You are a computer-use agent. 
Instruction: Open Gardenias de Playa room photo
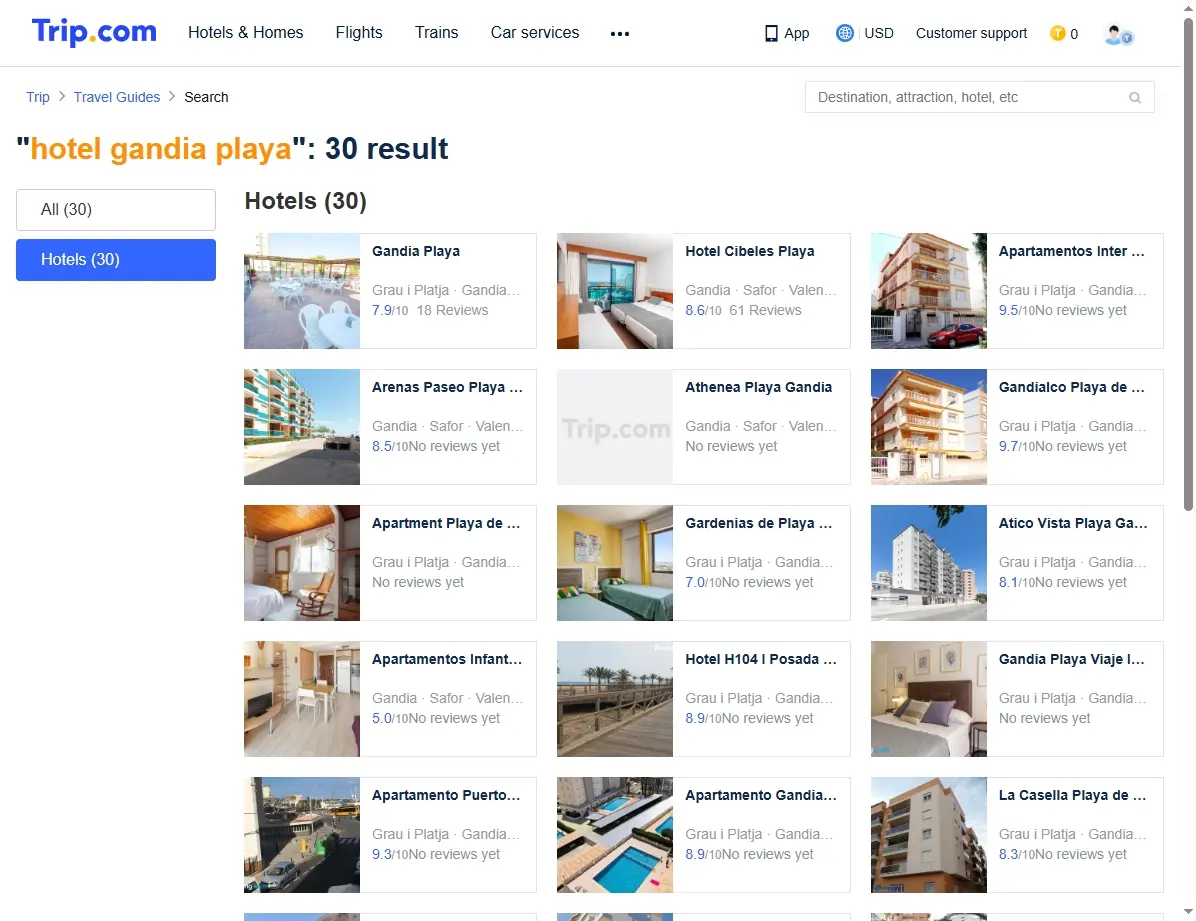(x=615, y=562)
